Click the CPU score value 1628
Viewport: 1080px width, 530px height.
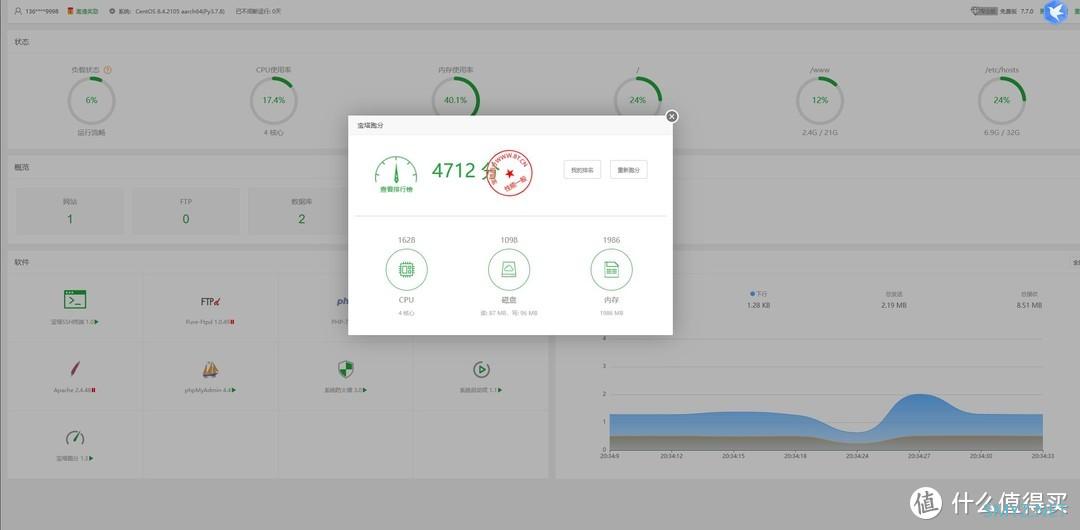(x=406, y=240)
